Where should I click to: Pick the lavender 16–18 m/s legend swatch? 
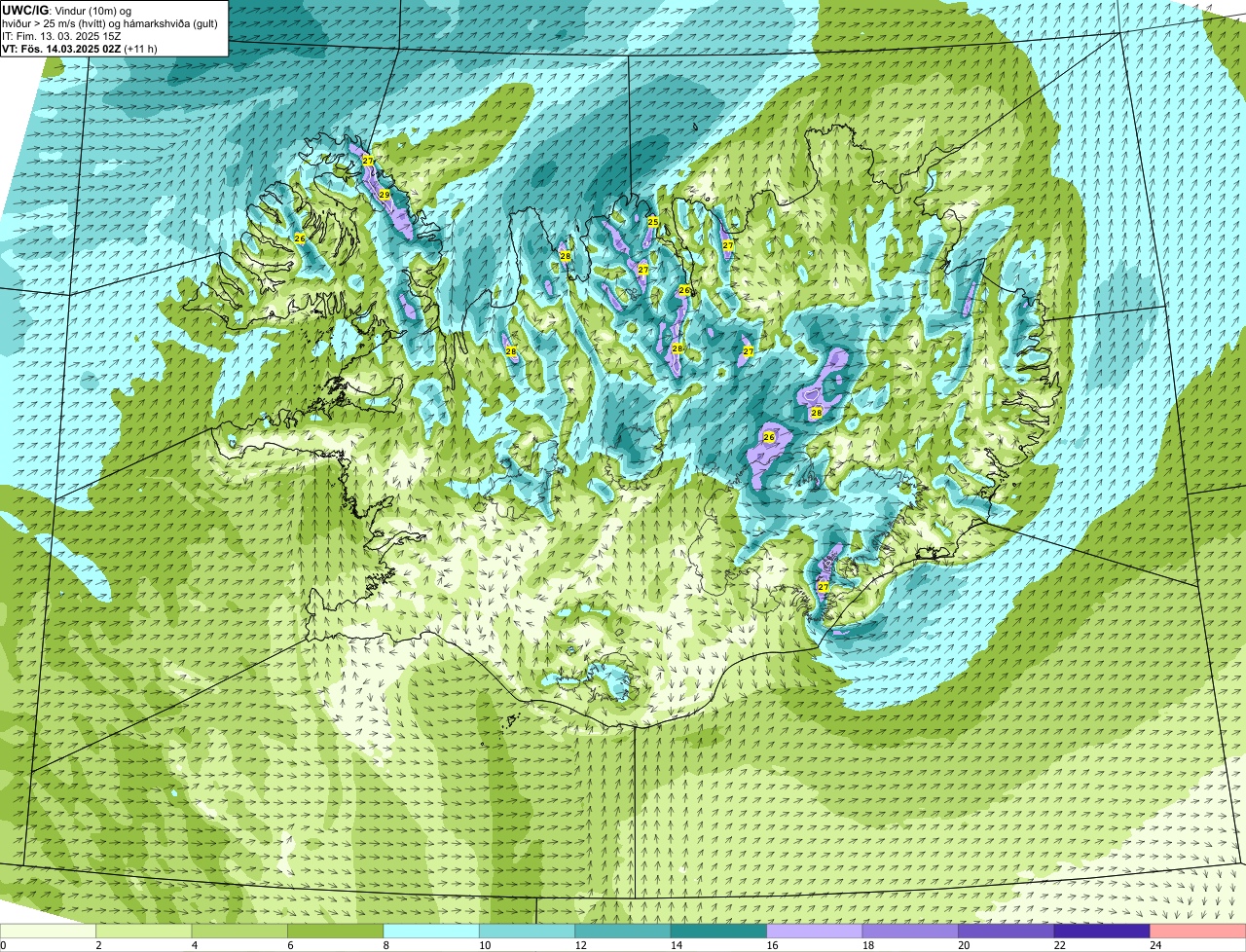[x=815, y=932]
